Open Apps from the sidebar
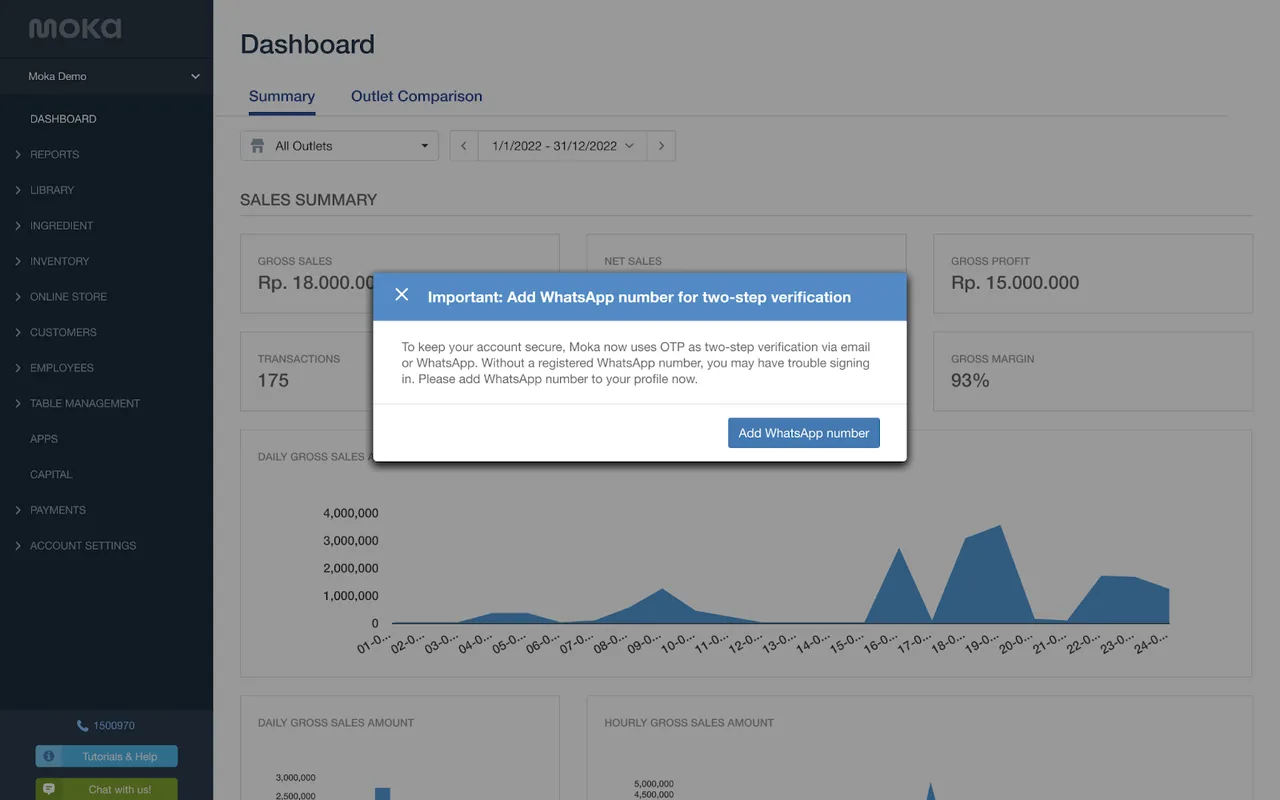This screenshot has width=1280, height=800. [44, 439]
